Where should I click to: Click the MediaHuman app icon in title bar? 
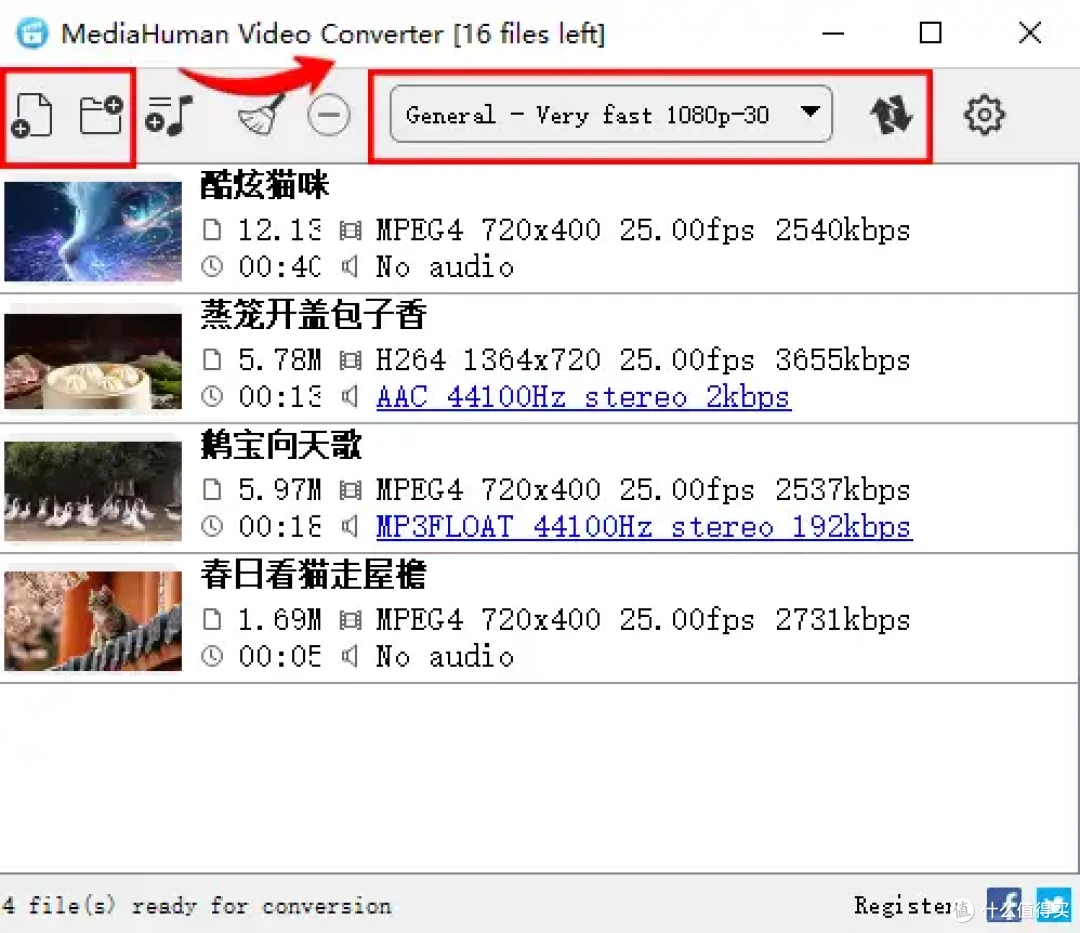(x=32, y=33)
